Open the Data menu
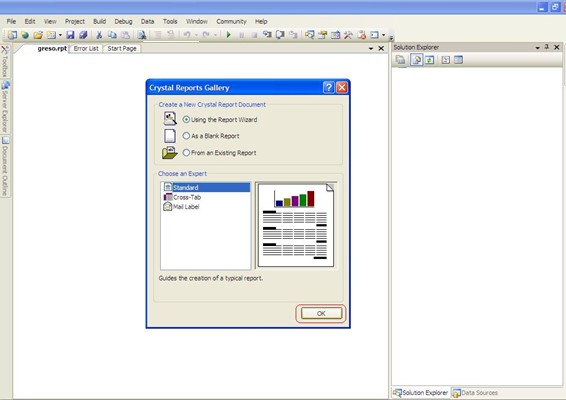 pos(147,21)
